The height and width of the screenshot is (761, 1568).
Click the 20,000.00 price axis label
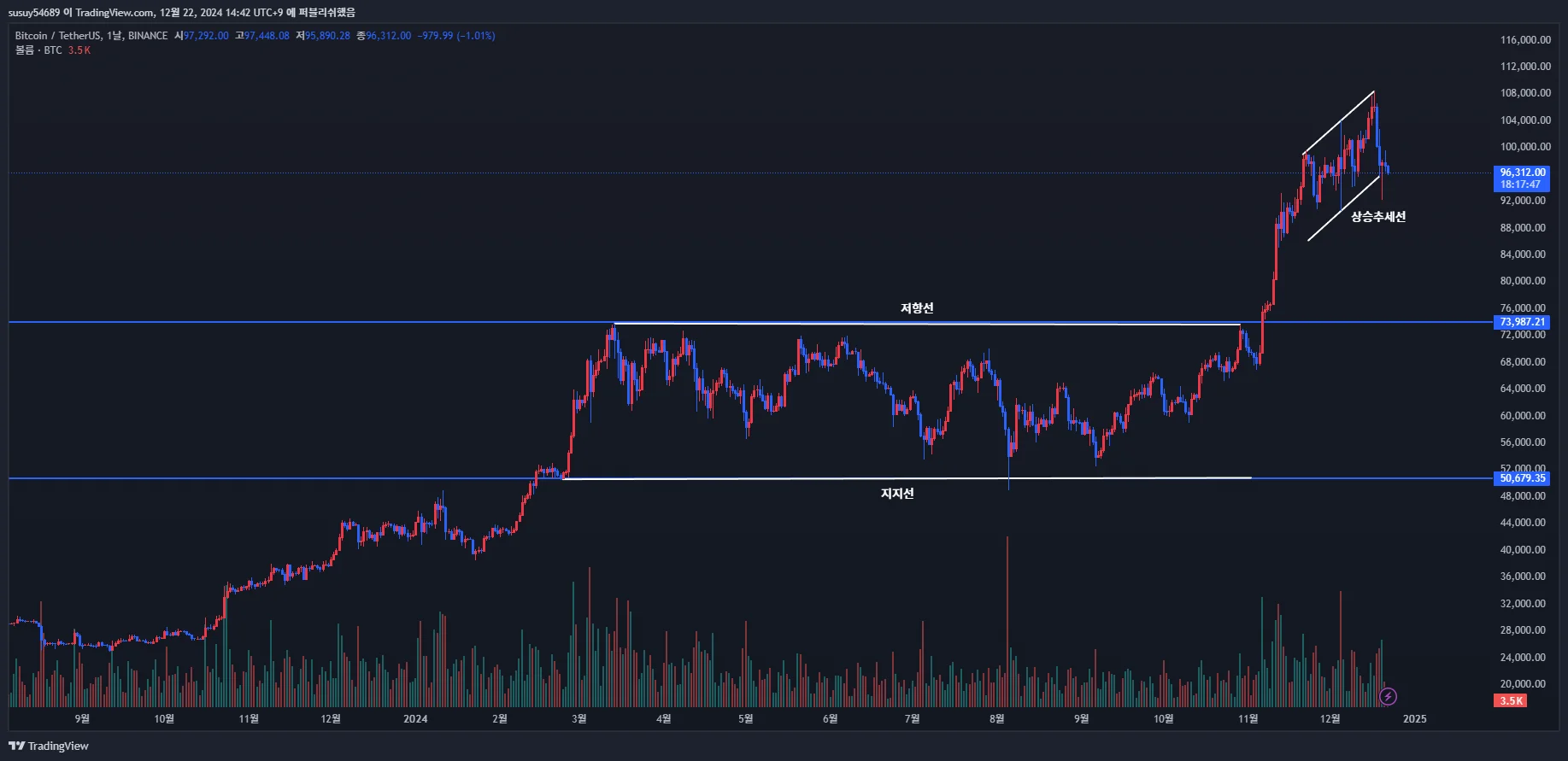click(1525, 684)
